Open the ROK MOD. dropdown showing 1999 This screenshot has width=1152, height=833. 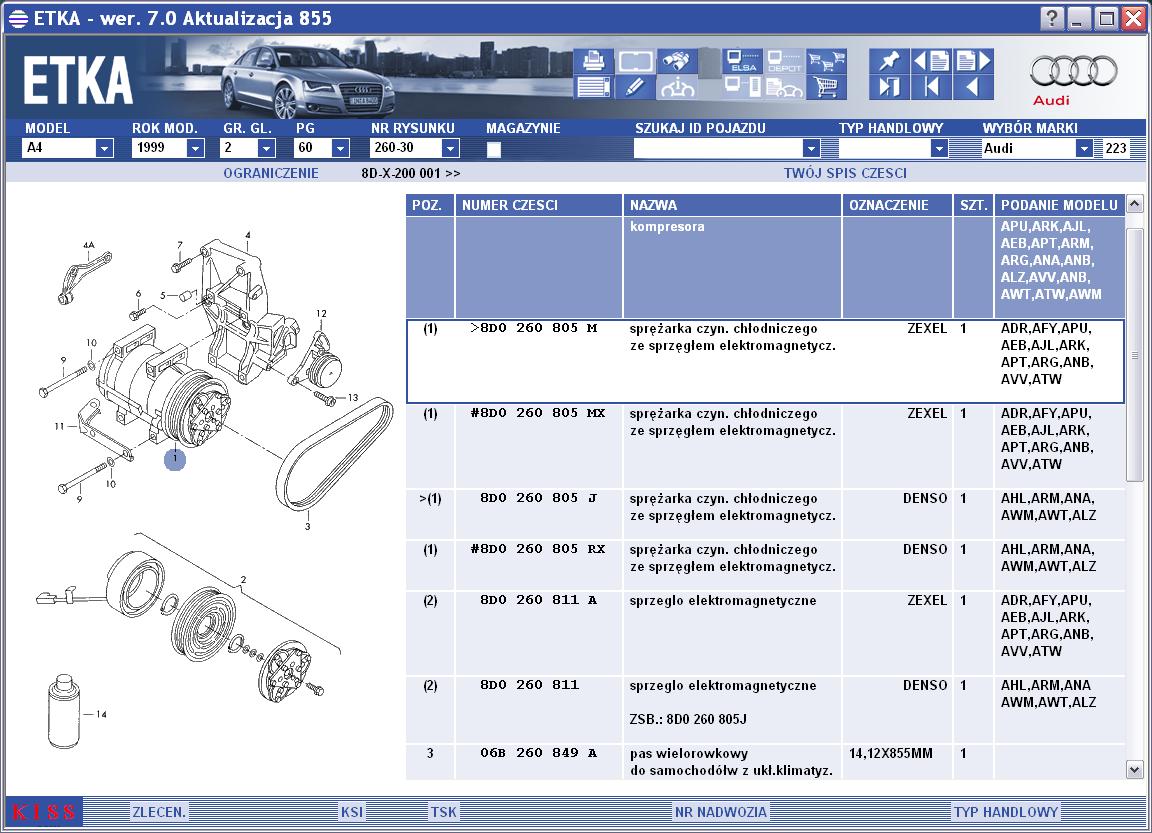point(195,148)
